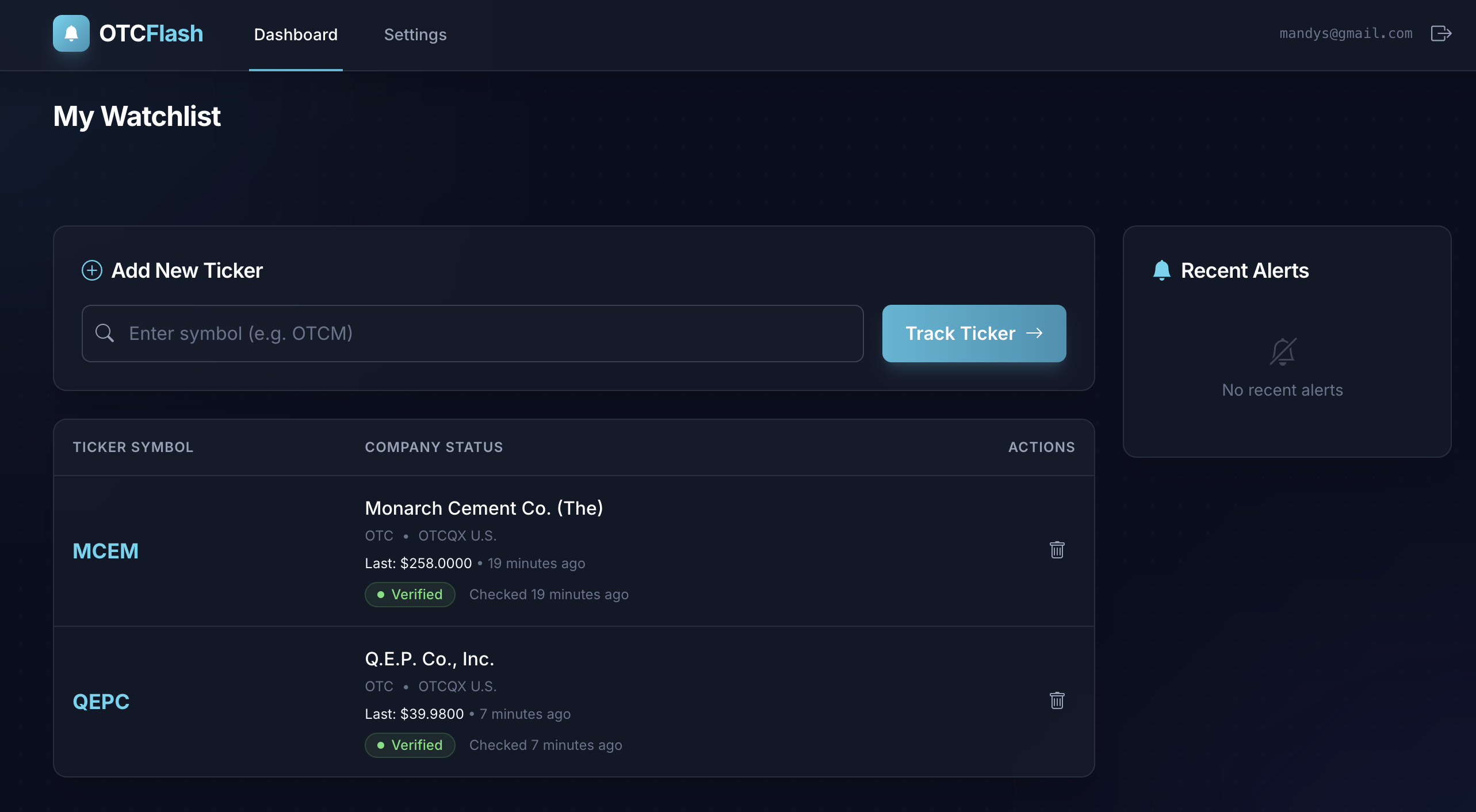Click the search magnifier icon in the symbol field
The width and height of the screenshot is (1476, 812).
[105, 333]
